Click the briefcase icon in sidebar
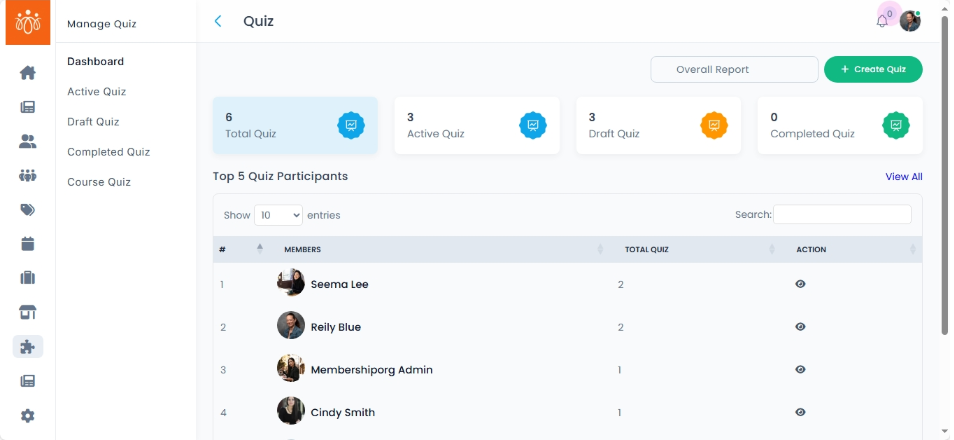954x440 pixels. [27, 278]
